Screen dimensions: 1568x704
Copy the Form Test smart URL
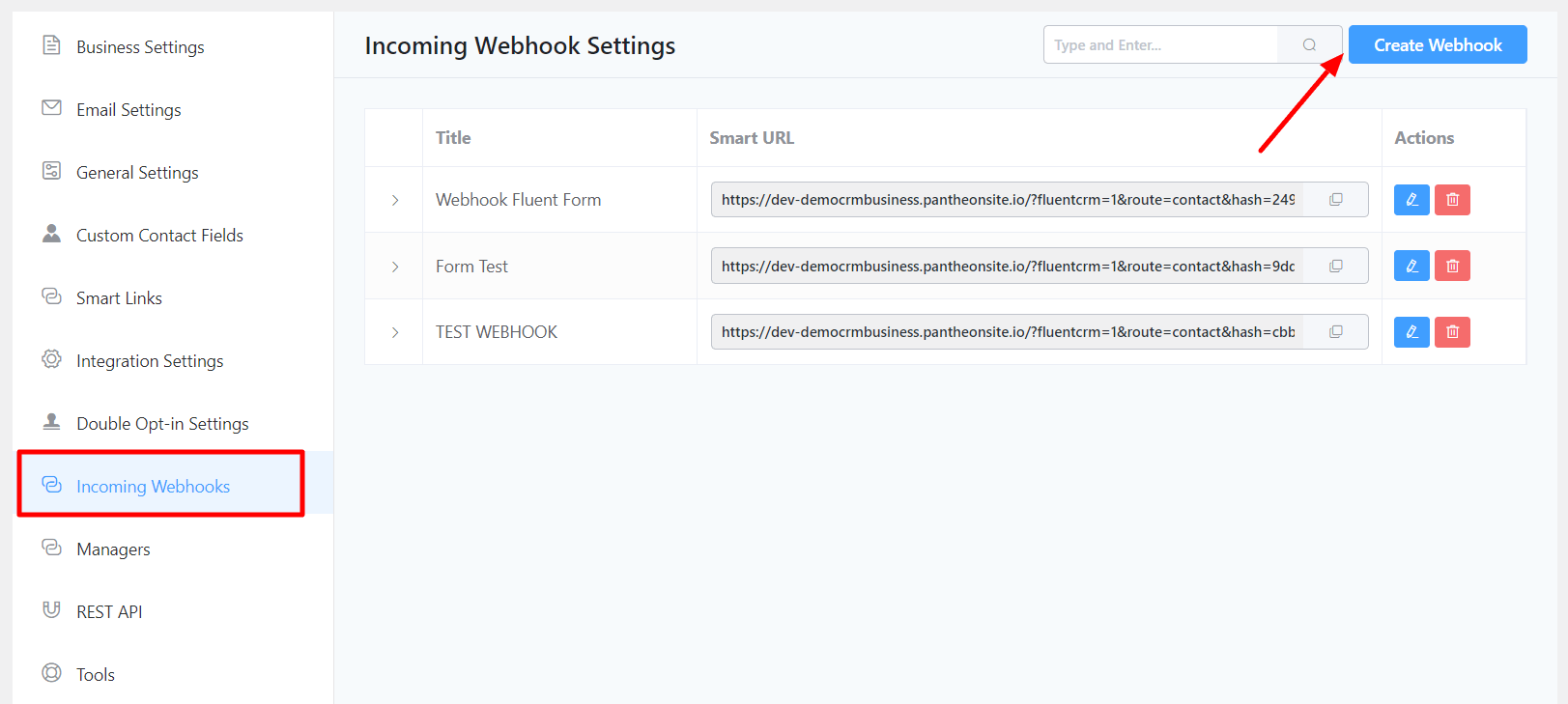pos(1336,266)
